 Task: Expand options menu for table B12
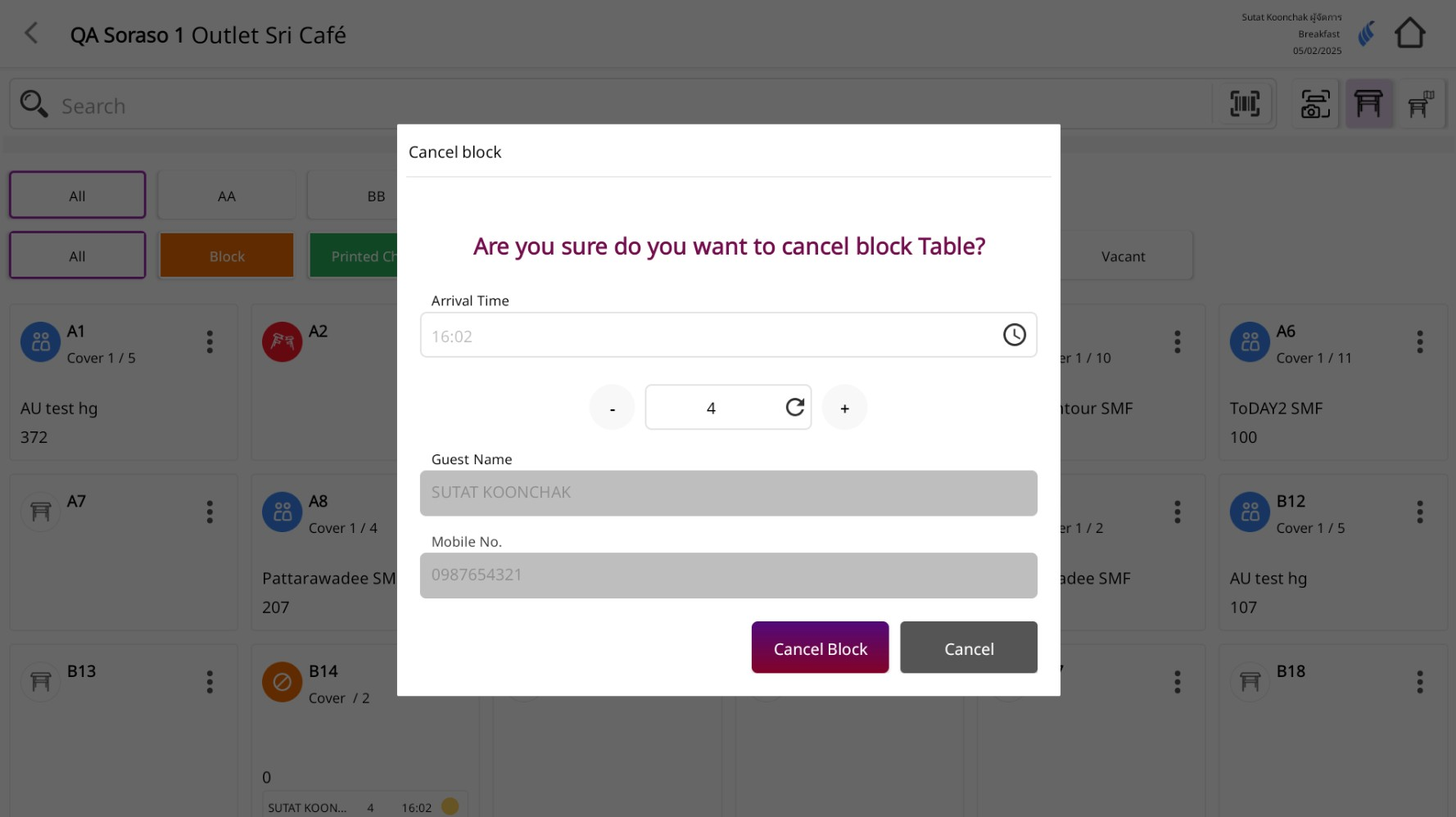[1419, 512]
